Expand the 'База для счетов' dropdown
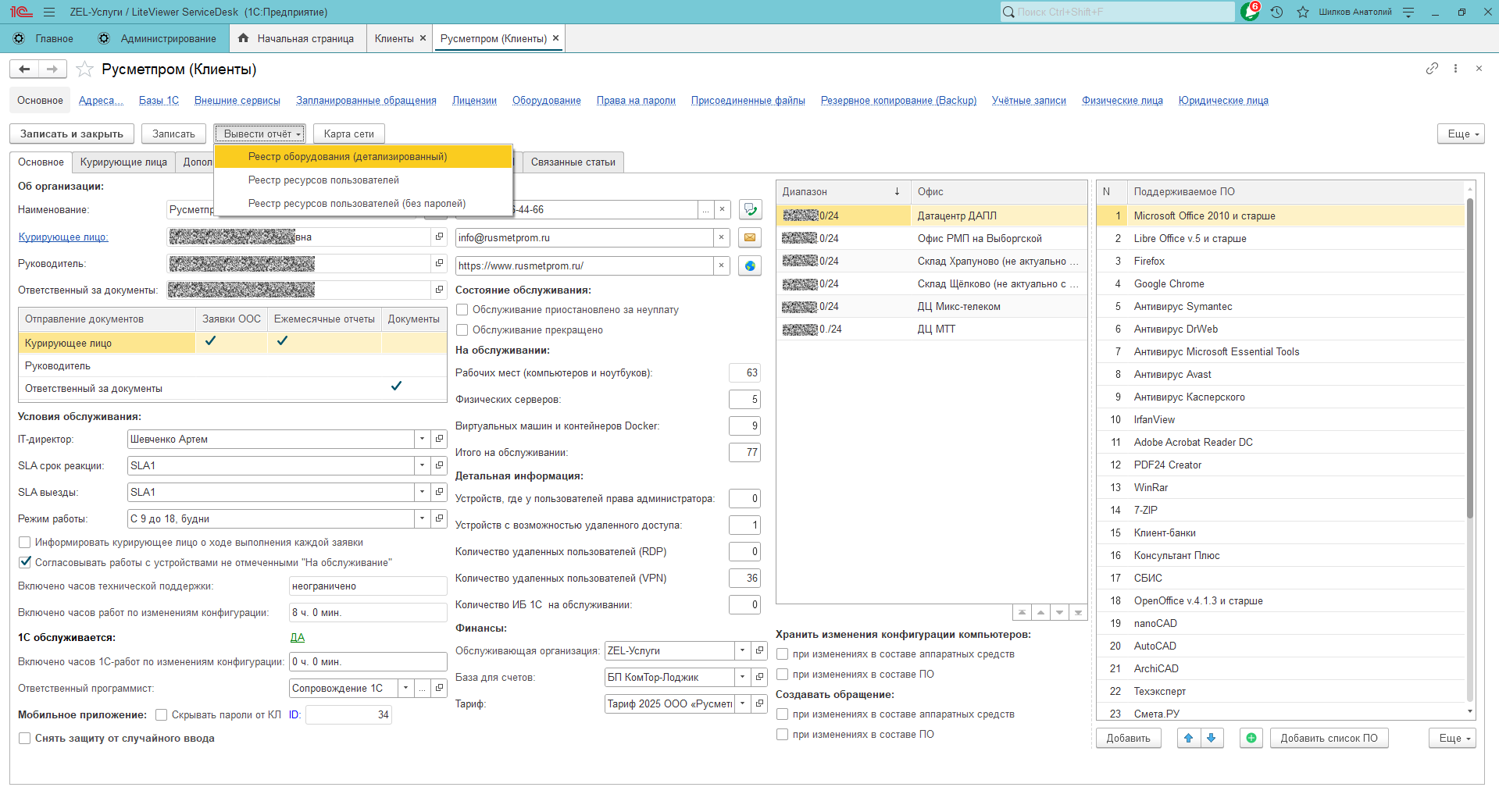The image size is (1499, 812). [742, 677]
